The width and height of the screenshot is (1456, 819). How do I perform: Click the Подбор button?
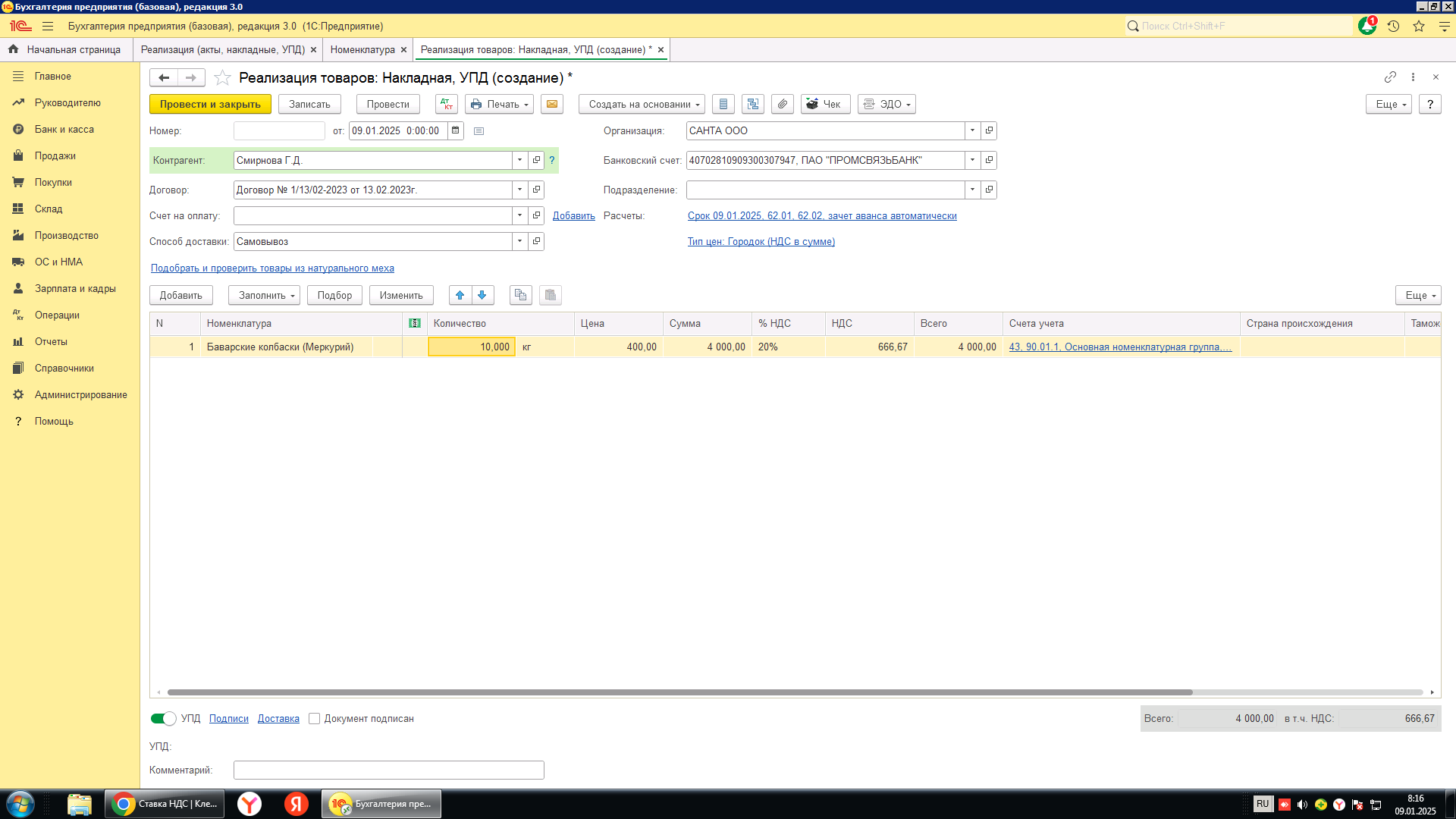click(334, 295)
